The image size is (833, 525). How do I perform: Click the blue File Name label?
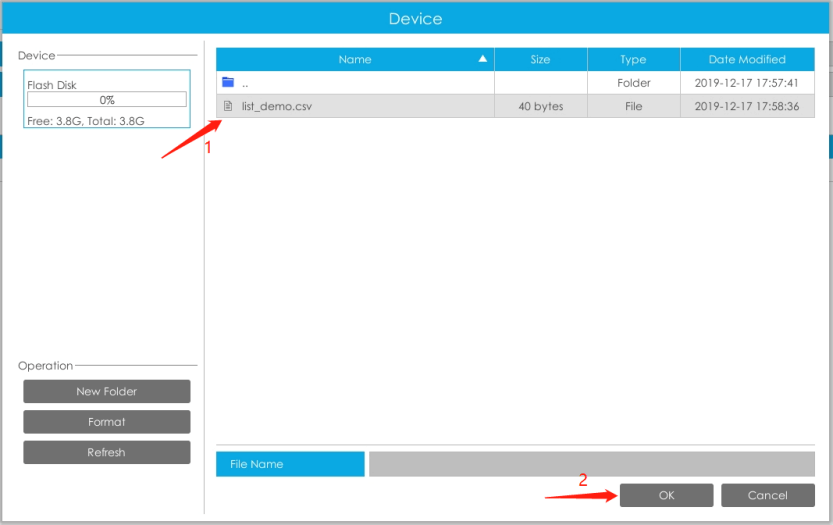(290, 464)
